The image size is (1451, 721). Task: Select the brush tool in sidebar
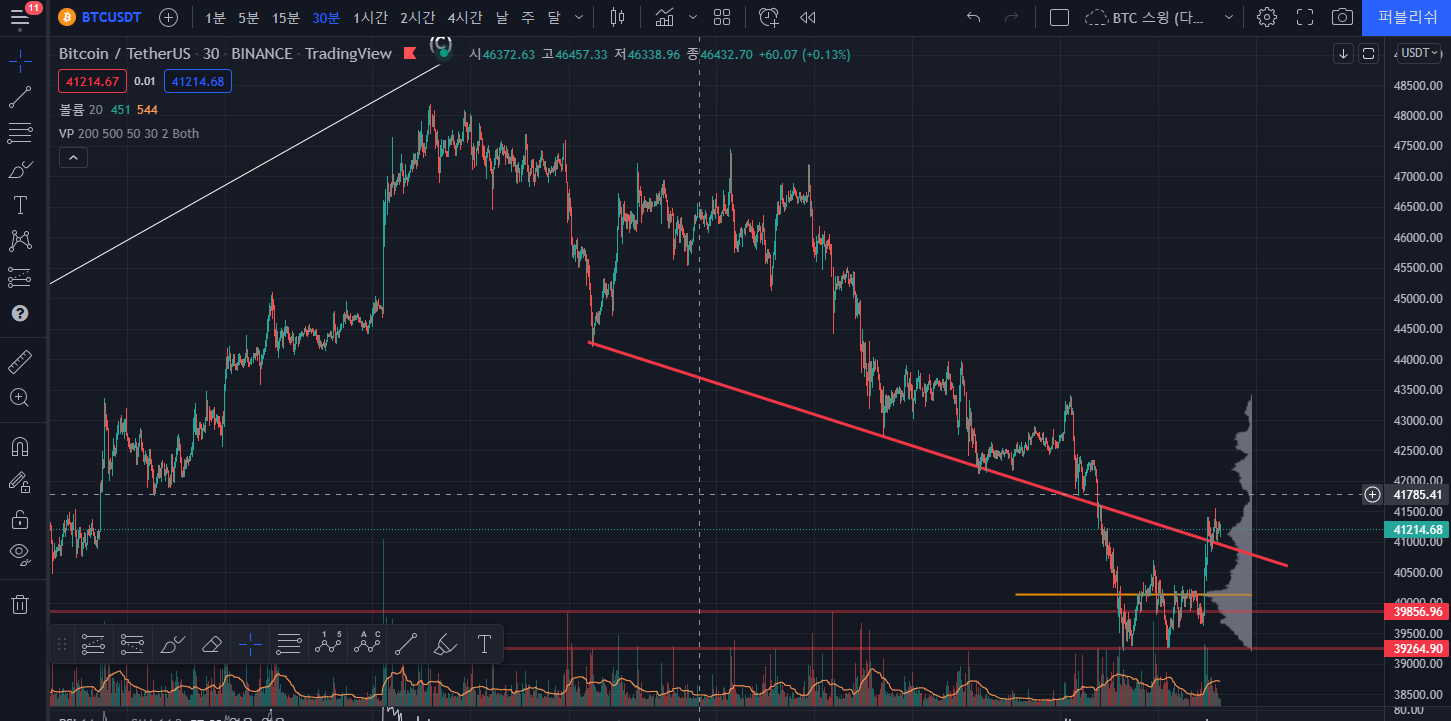(x=20, y=169)
